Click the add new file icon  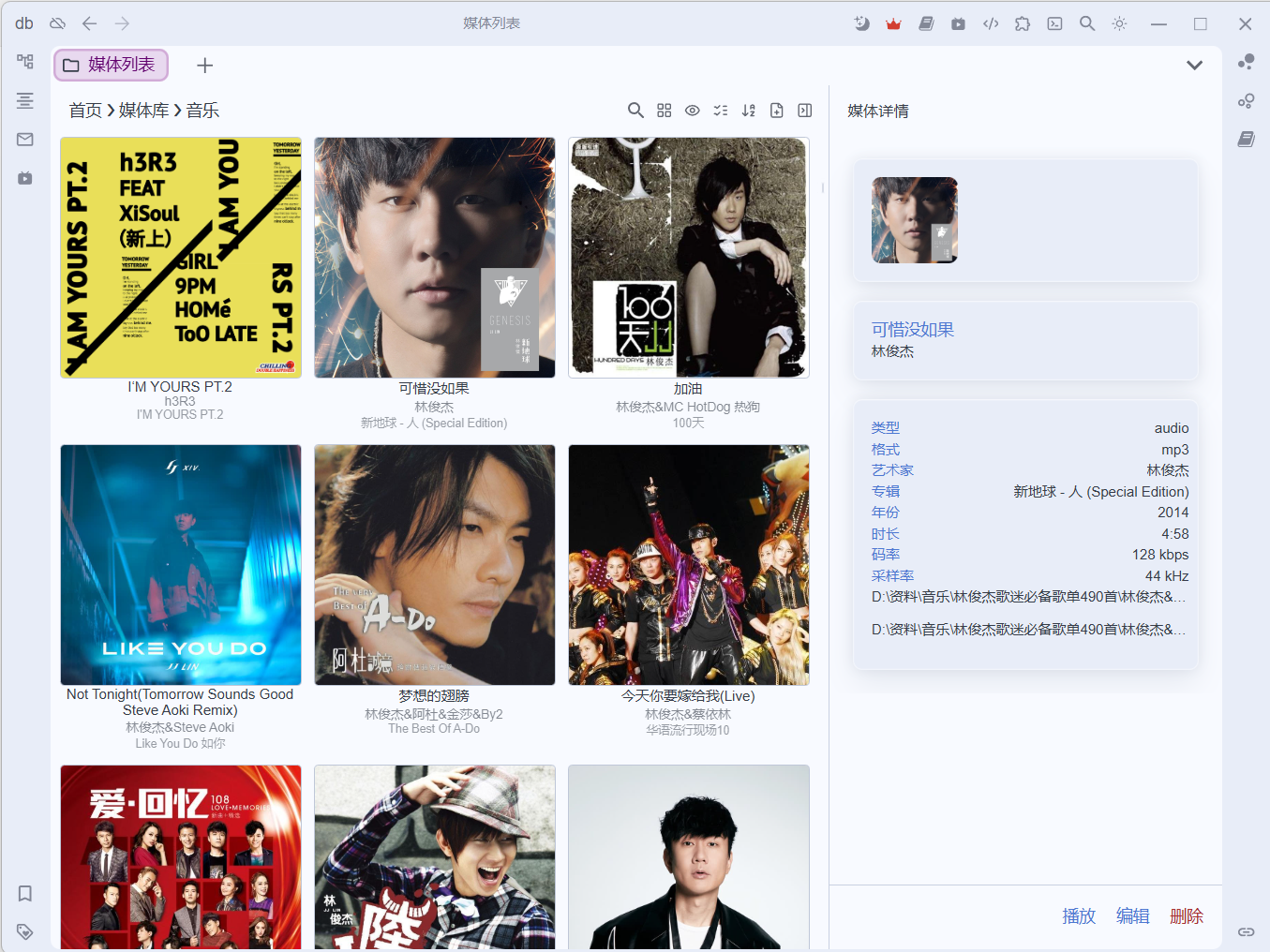point(776,111)
